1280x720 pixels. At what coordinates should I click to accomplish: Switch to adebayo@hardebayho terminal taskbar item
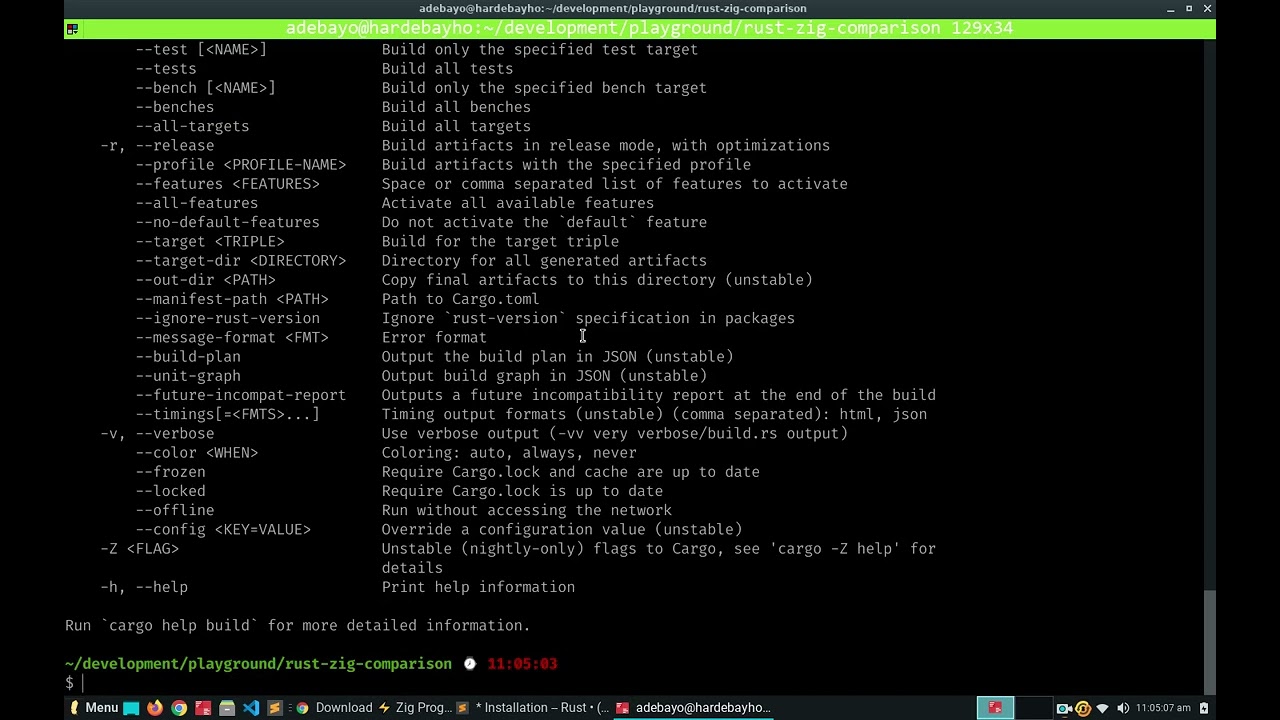click(693, 708)
